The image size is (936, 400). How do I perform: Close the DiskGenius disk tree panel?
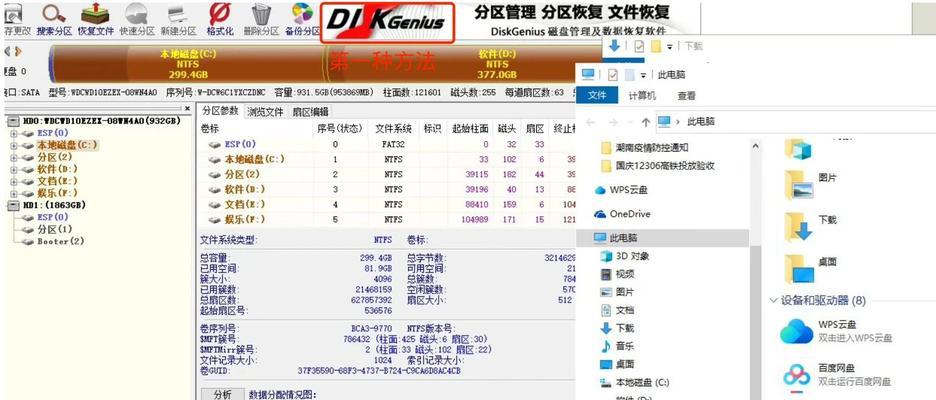click(x=187, y=109)
